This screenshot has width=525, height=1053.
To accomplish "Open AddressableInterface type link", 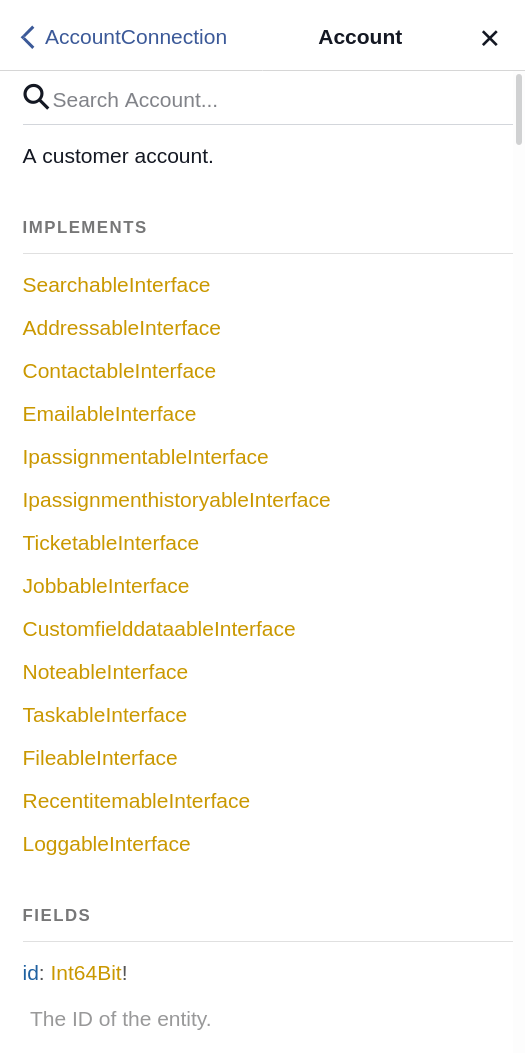I will (x=122, y=328).
